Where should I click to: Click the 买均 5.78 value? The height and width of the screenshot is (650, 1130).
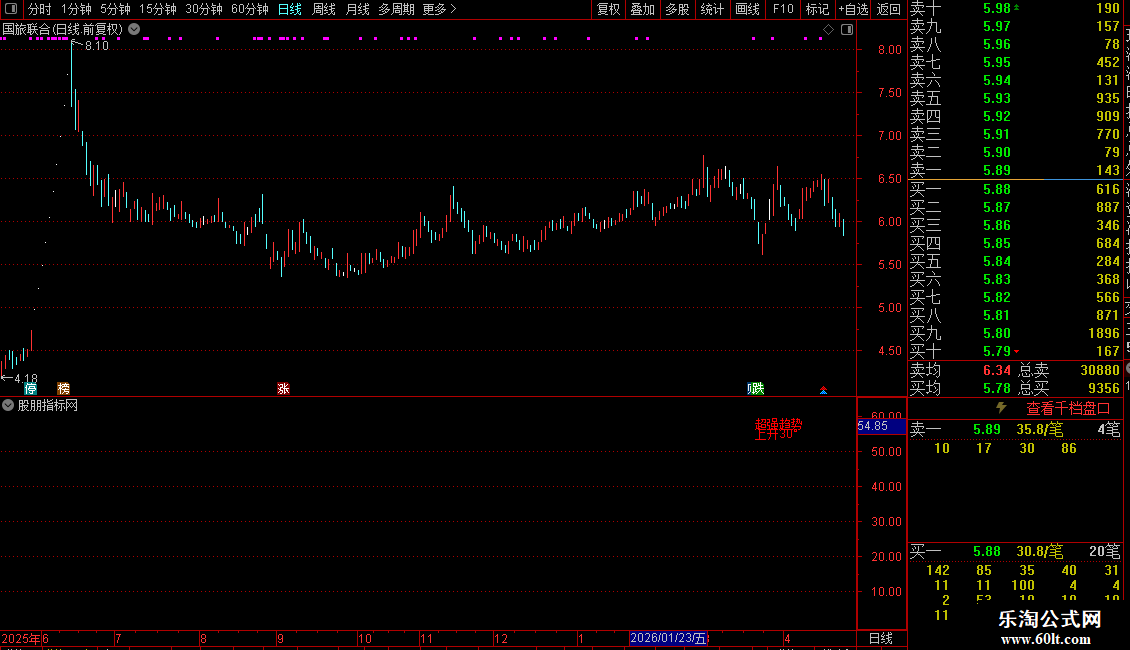click(997, 388)
